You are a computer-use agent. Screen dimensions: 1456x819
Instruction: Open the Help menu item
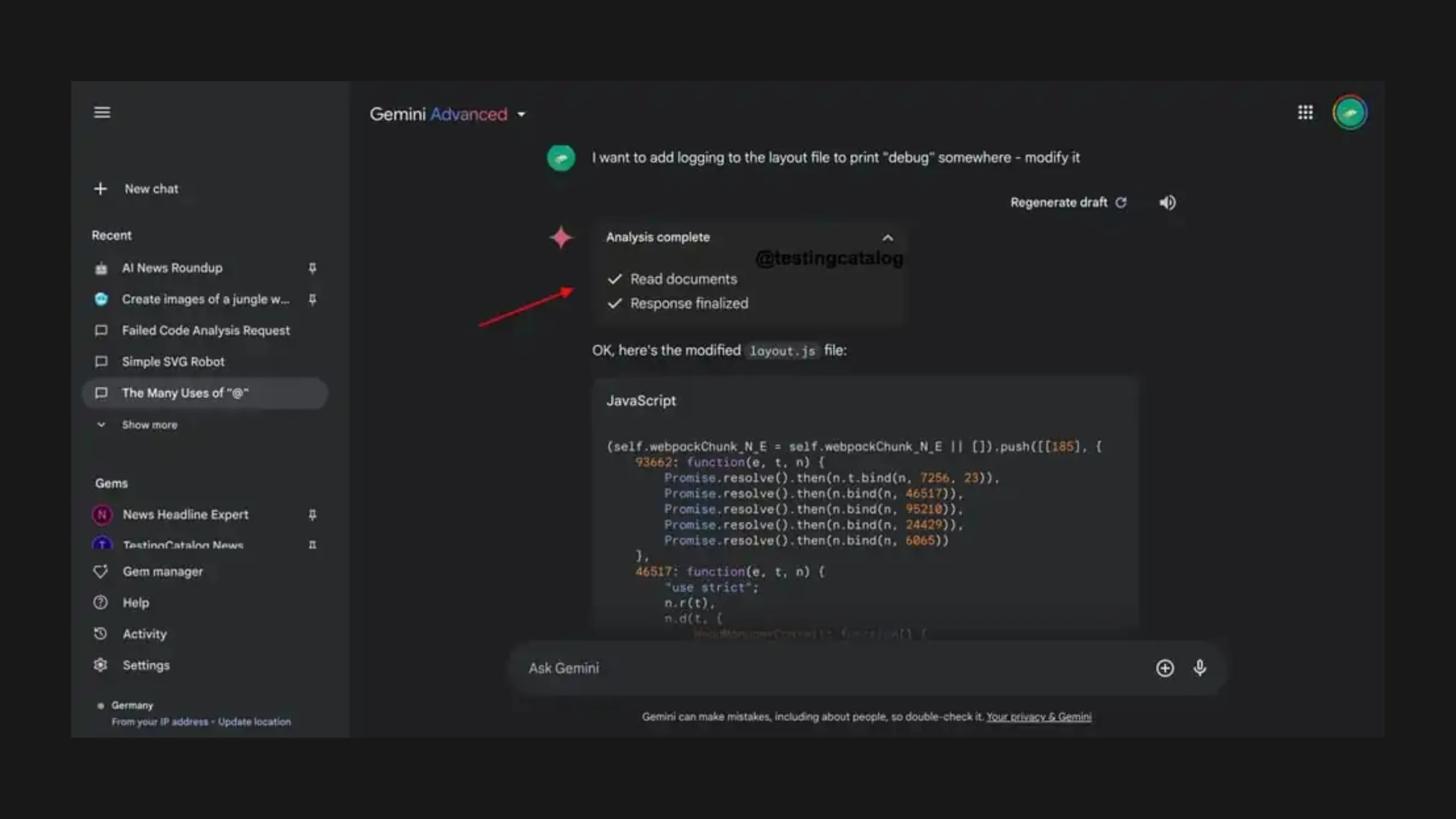coord(135,603)
